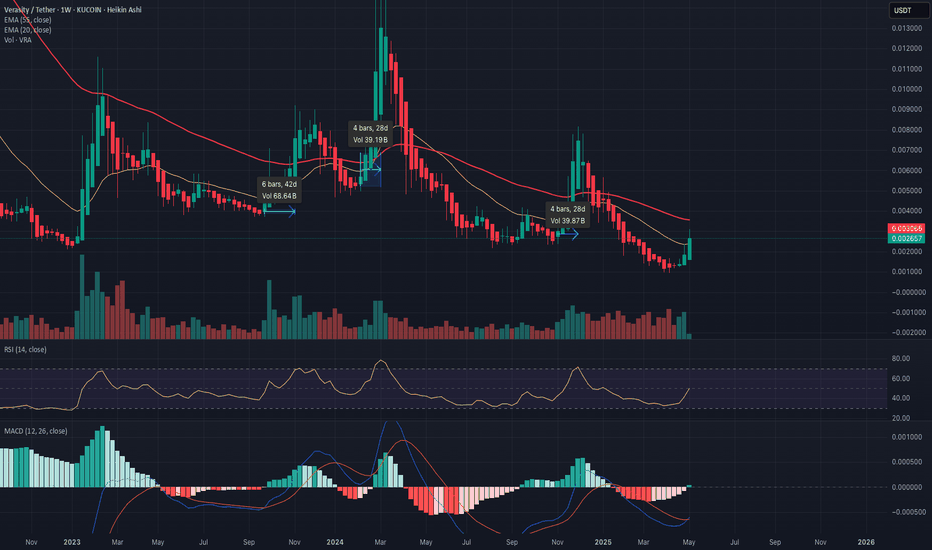Click the MACD −0.000500 scale label
Viewport: 932px width, 550px height.
coord(906,512)
